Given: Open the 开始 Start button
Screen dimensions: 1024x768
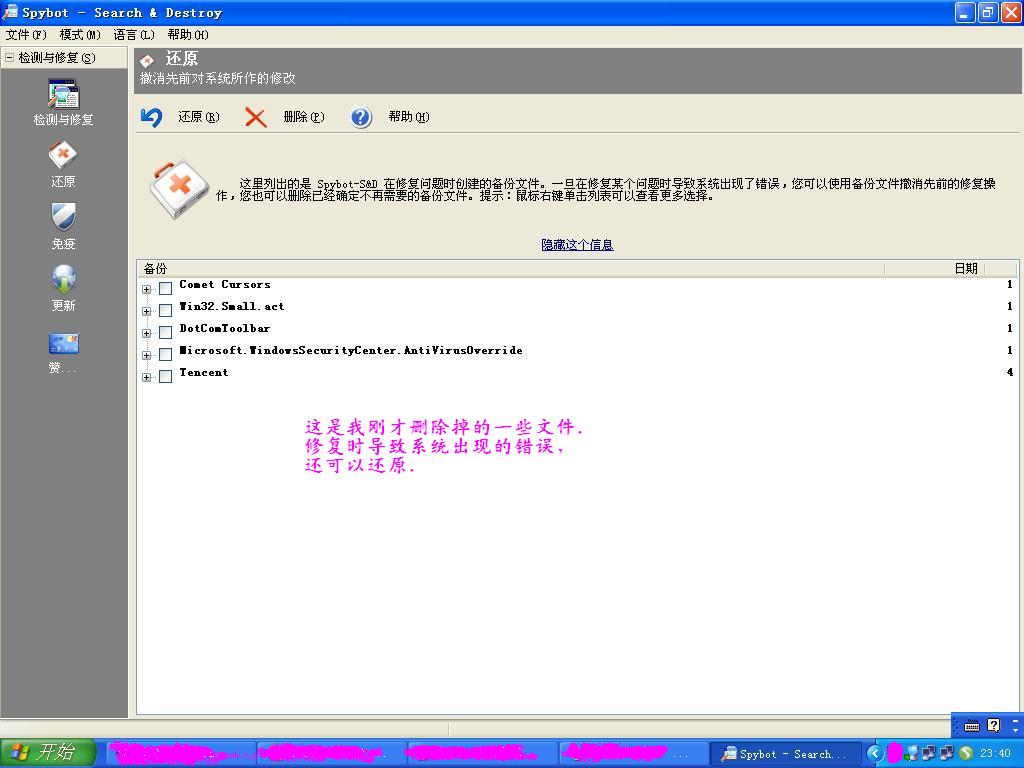Looking at the screenshot, I should click(x=48, y=753).
